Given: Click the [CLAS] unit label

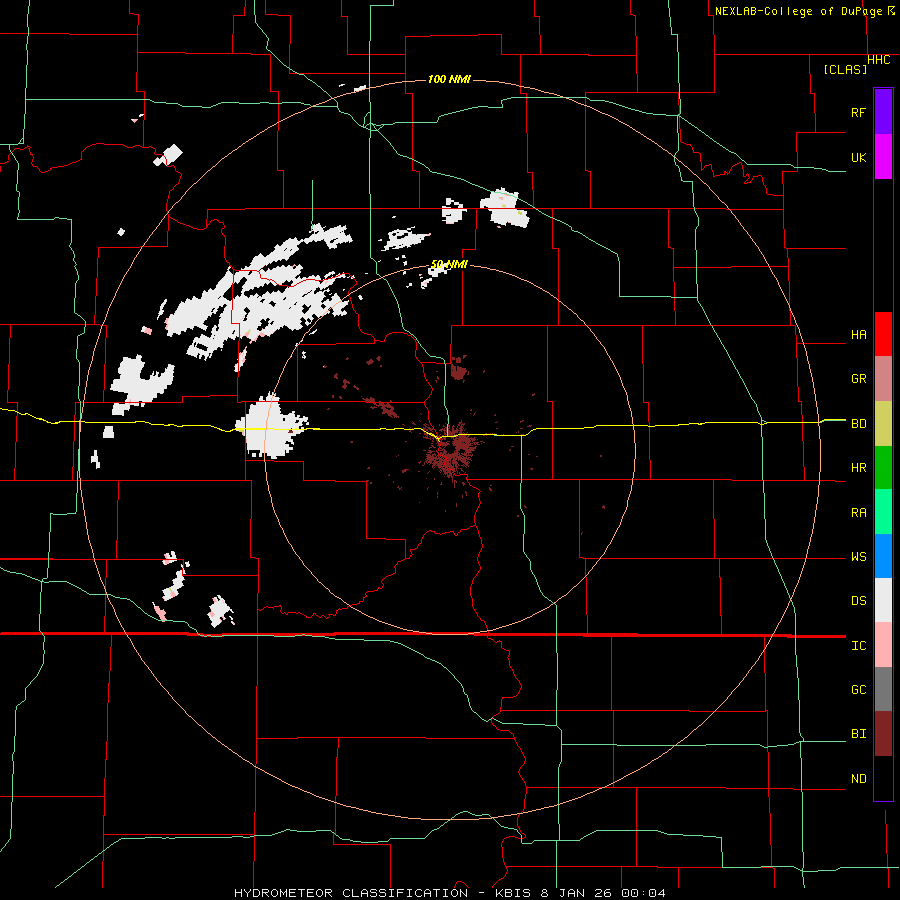Looking at the screenshot, I should click(x=845, y=69).
